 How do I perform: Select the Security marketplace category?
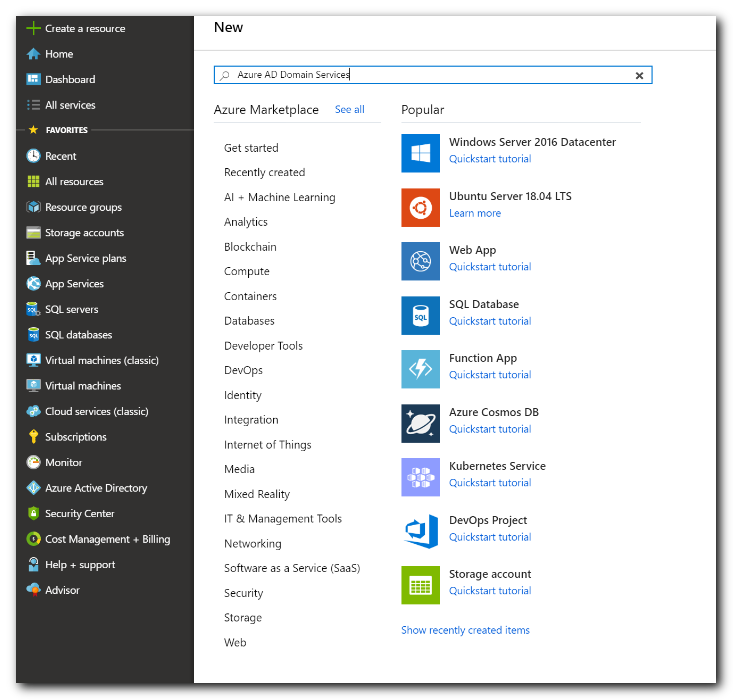(243, 593)
